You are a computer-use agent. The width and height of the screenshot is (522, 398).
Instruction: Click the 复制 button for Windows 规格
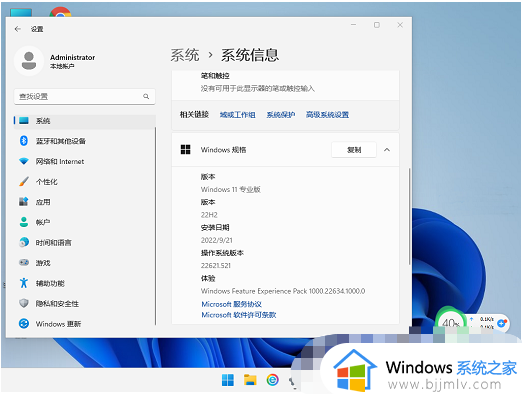tap(354, 150)
